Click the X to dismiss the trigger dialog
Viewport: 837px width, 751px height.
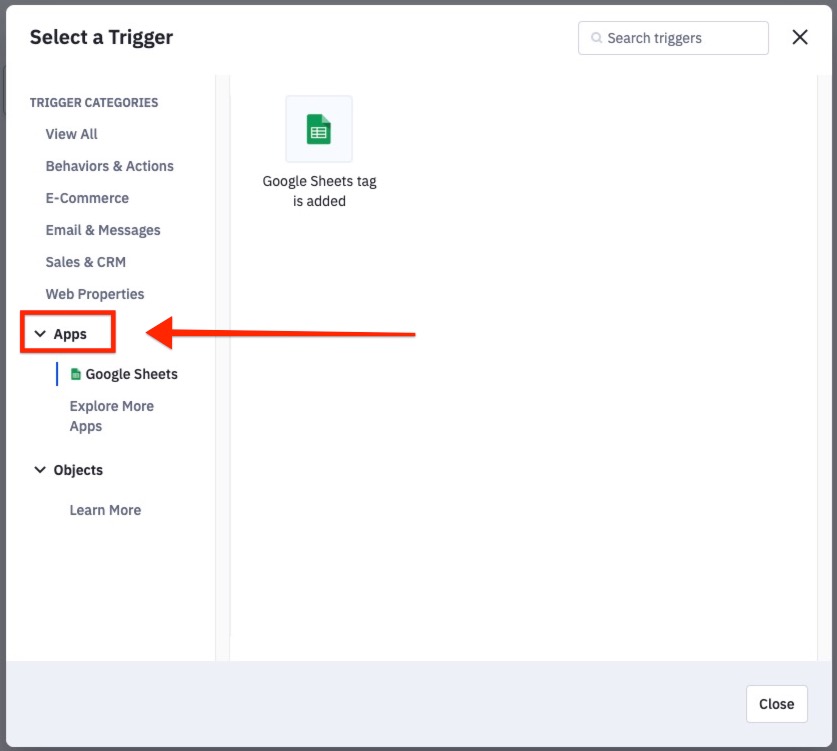click(799, 36)
